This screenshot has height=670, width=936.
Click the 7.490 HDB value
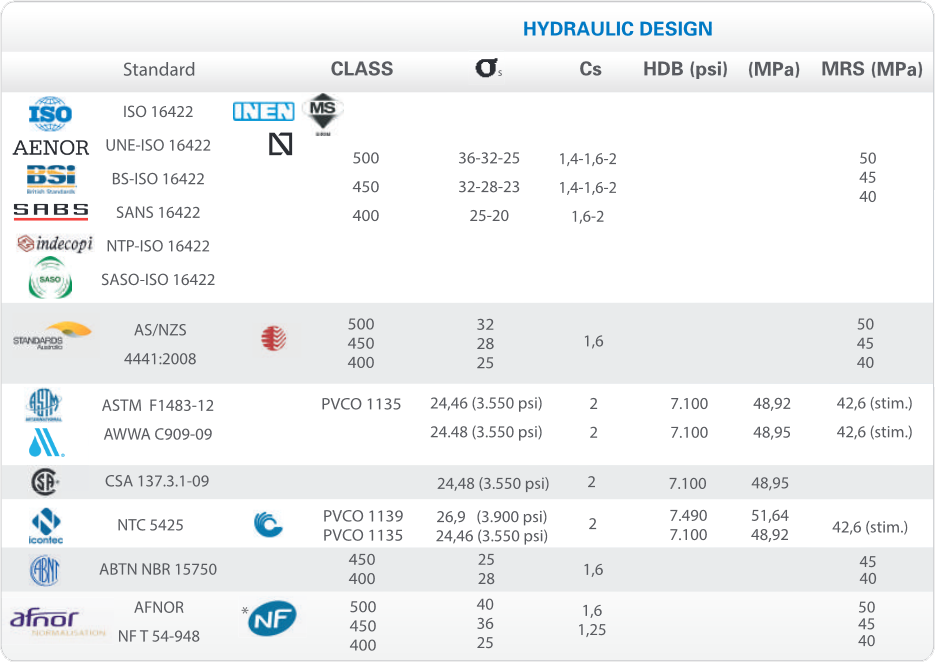(x=688, y=515)
